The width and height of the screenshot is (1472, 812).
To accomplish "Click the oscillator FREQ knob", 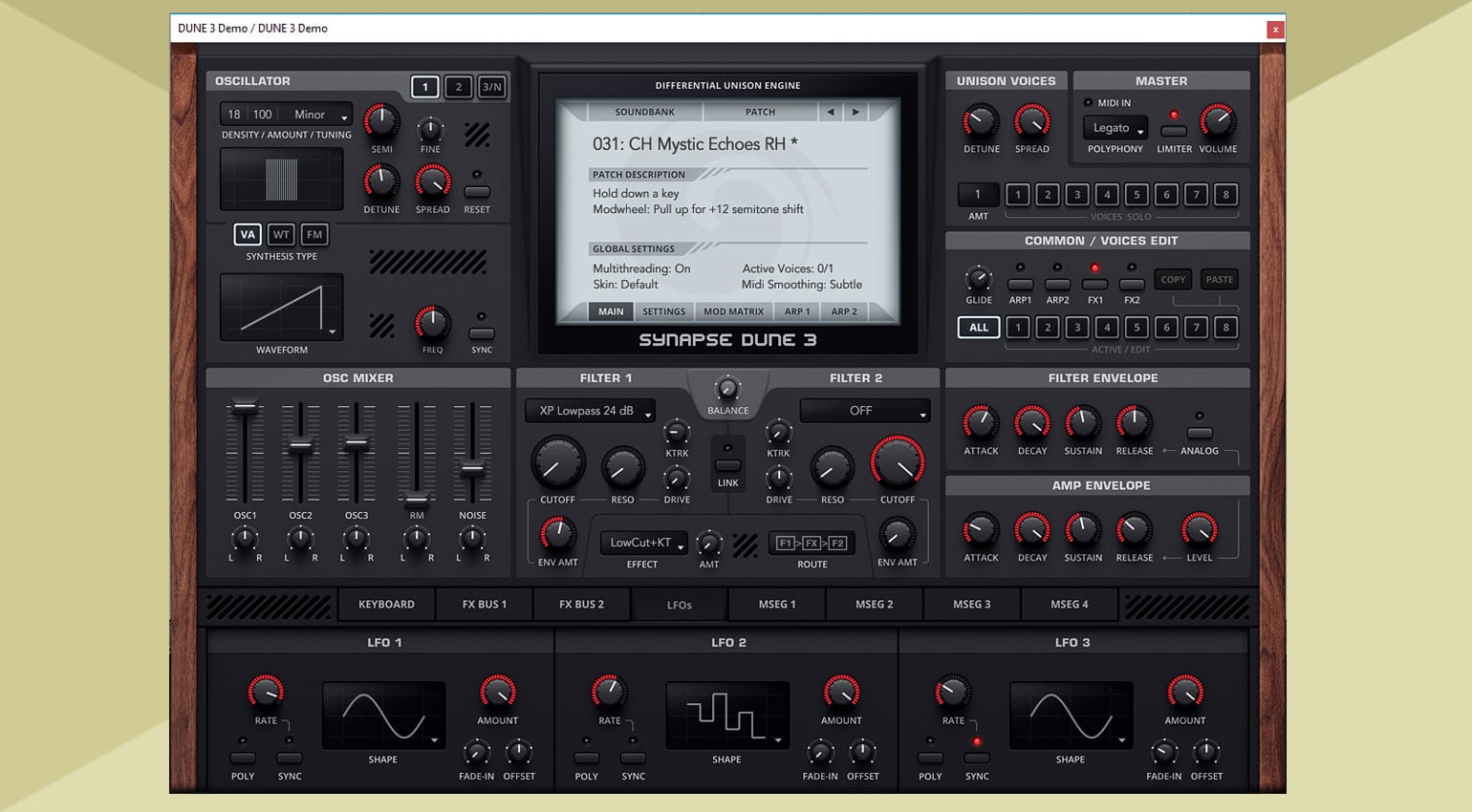I will click(x=432, y=324).
